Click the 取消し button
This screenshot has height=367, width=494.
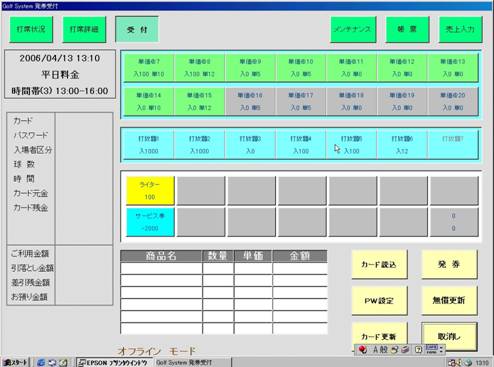tap(449, 336)
